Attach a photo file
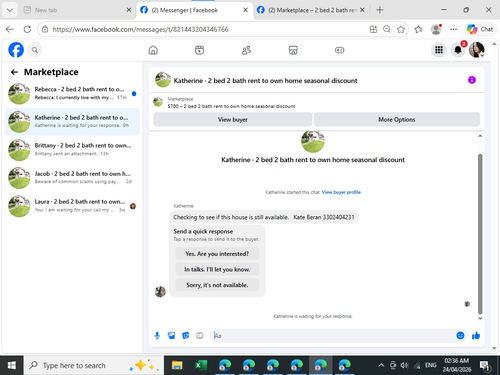Screen dimensions: 500x375 [171, 335]
